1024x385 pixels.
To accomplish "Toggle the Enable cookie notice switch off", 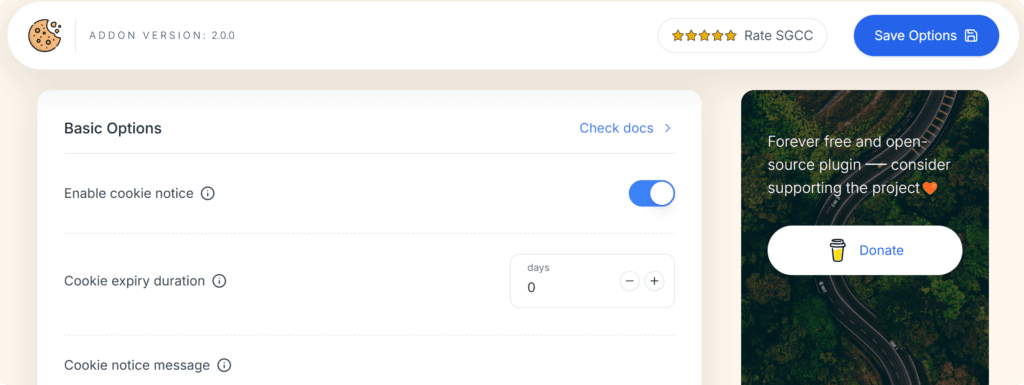I will [652, 194].
